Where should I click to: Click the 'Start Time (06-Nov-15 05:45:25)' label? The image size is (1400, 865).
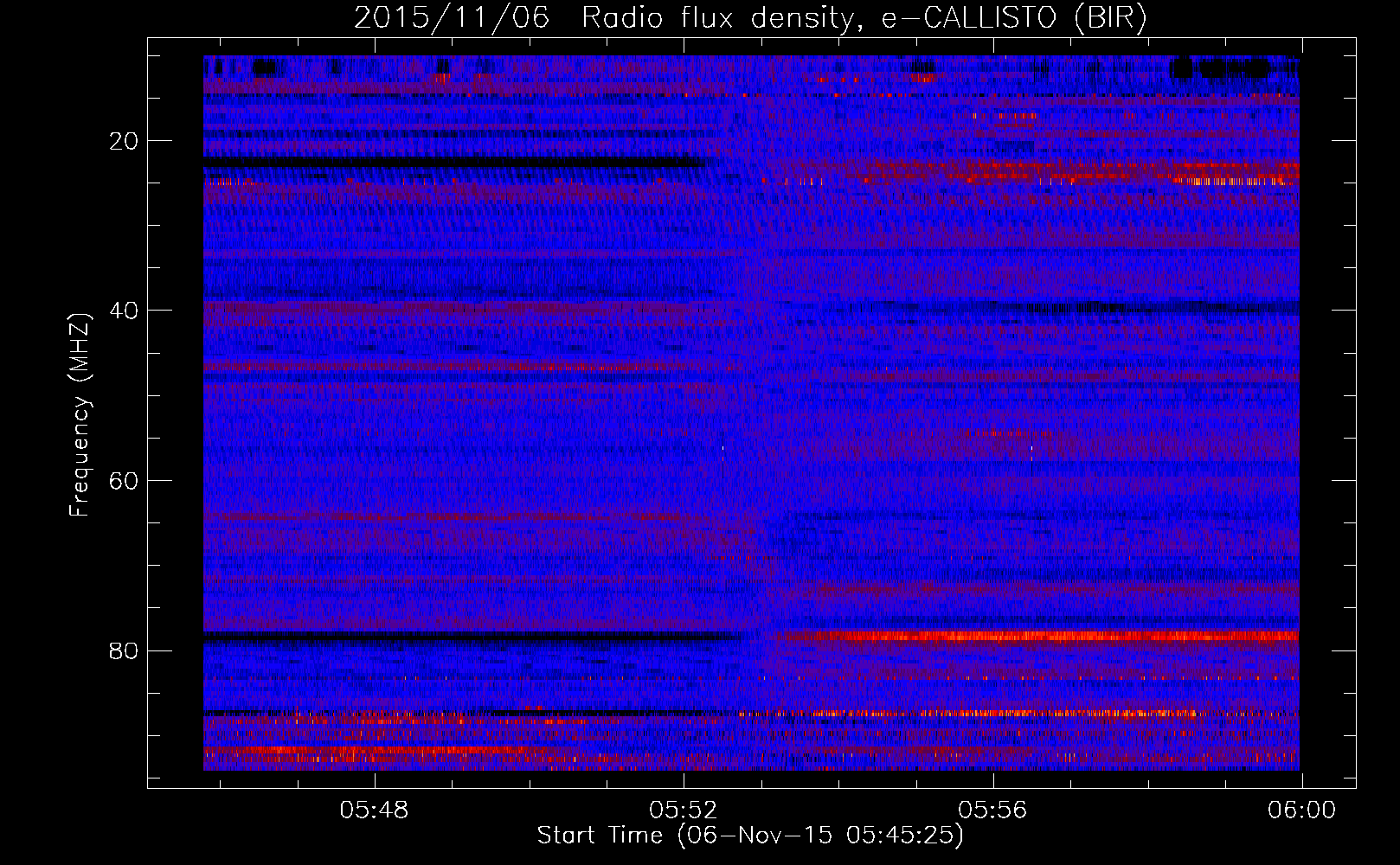tap(750, 836)
